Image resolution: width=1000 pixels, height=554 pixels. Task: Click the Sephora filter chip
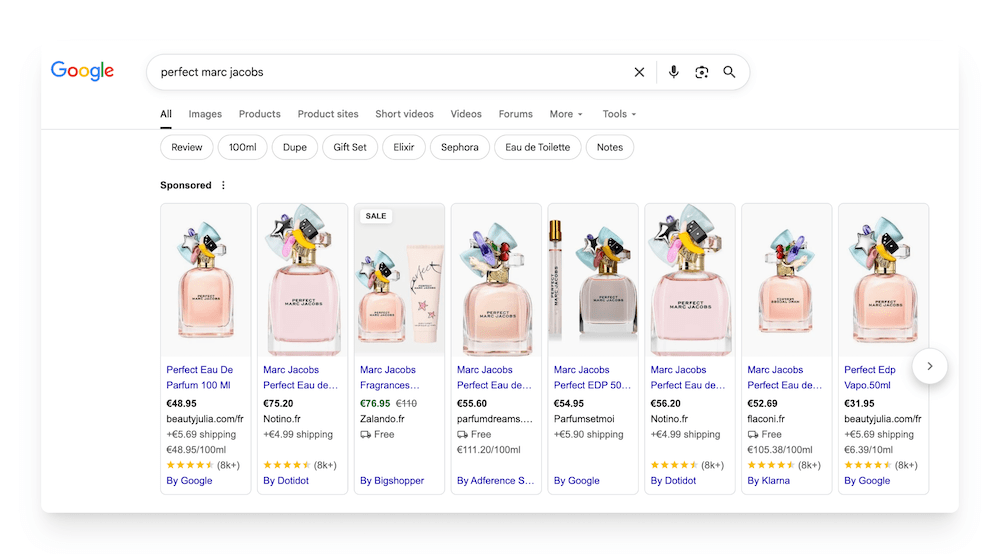(459, 147)
